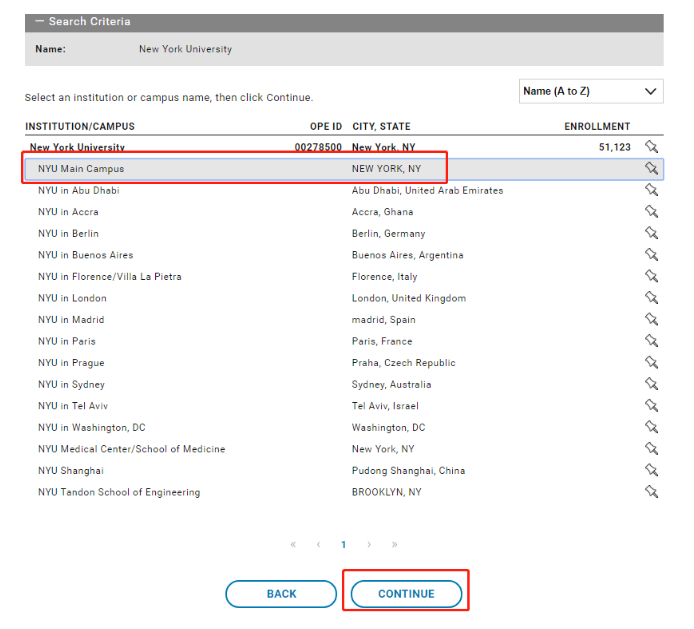This screenshot has height=629, width=694.
Task: Click the BROOKLYN, NY city cell
Action: point(386,492)
